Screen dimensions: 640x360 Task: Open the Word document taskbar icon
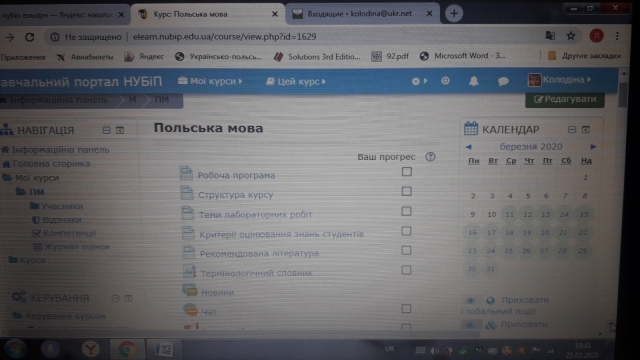164,349
